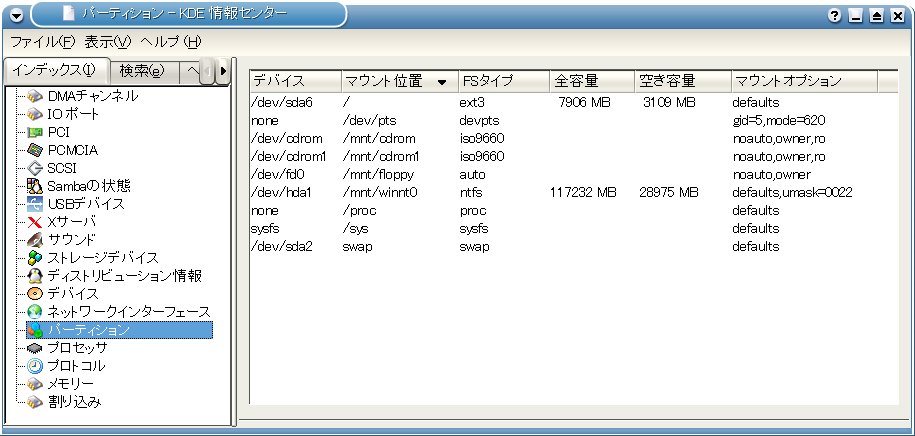Click the IOポート icon in tree

click(35, 114)
